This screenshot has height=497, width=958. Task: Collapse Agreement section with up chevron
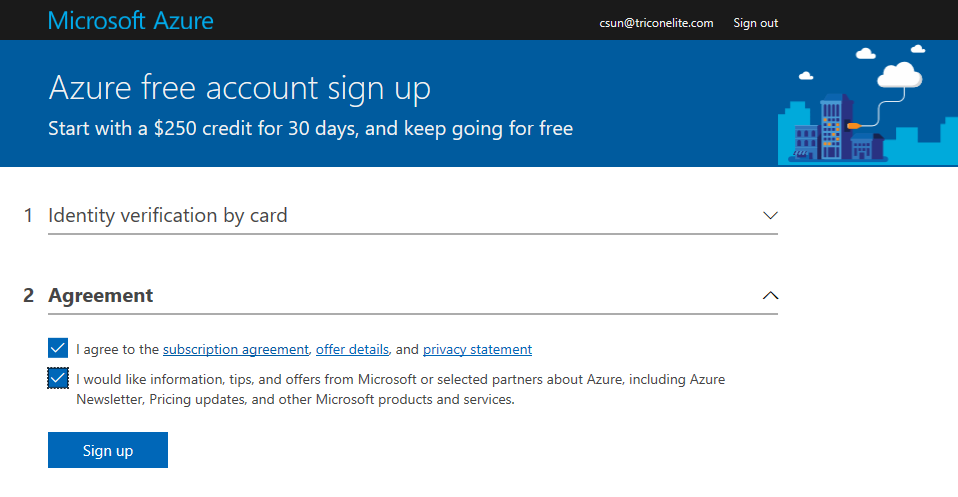pos(770,295)
